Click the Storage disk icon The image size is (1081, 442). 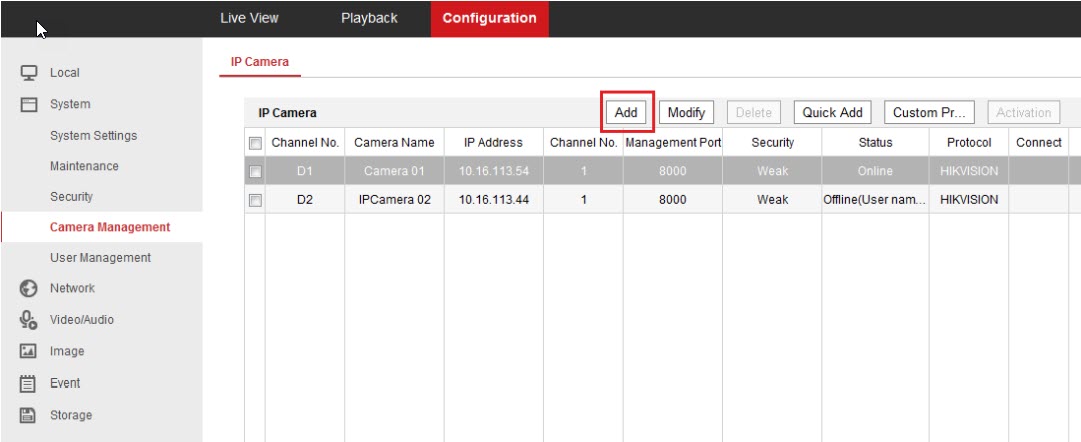(29, 416)
